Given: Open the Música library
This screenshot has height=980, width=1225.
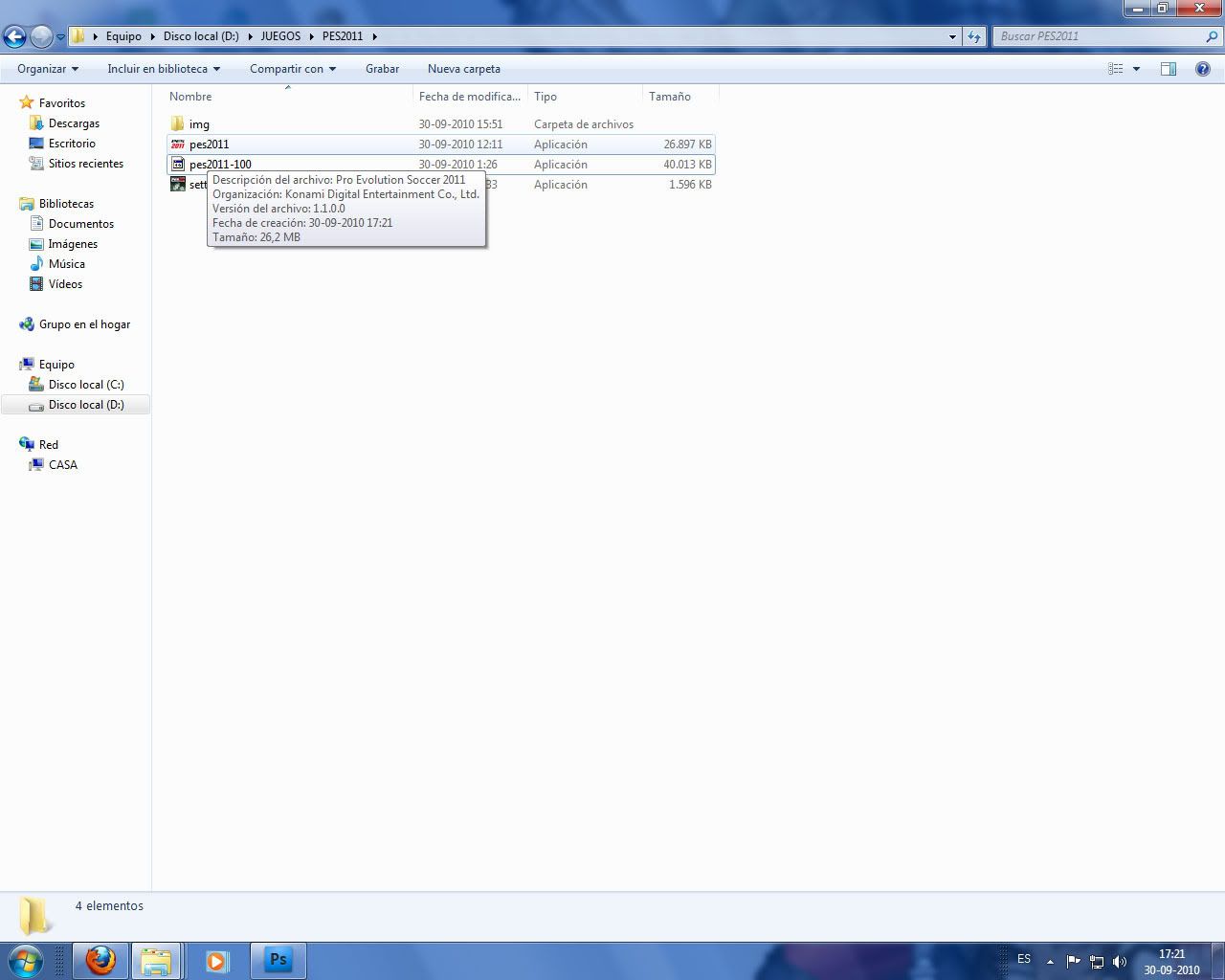Looking at the screenshot, I should pos(67,264).
